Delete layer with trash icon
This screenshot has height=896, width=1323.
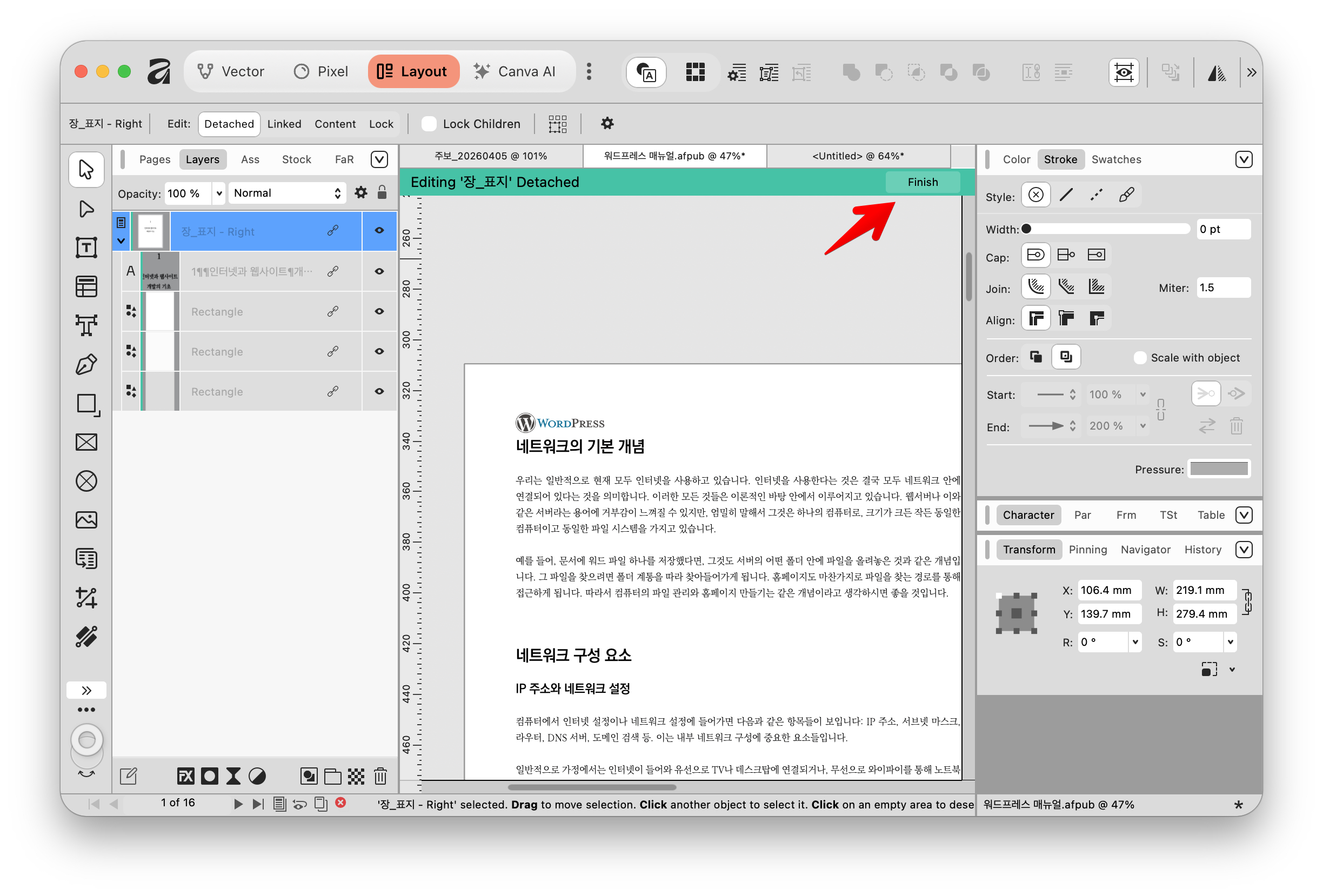[380, 776]
